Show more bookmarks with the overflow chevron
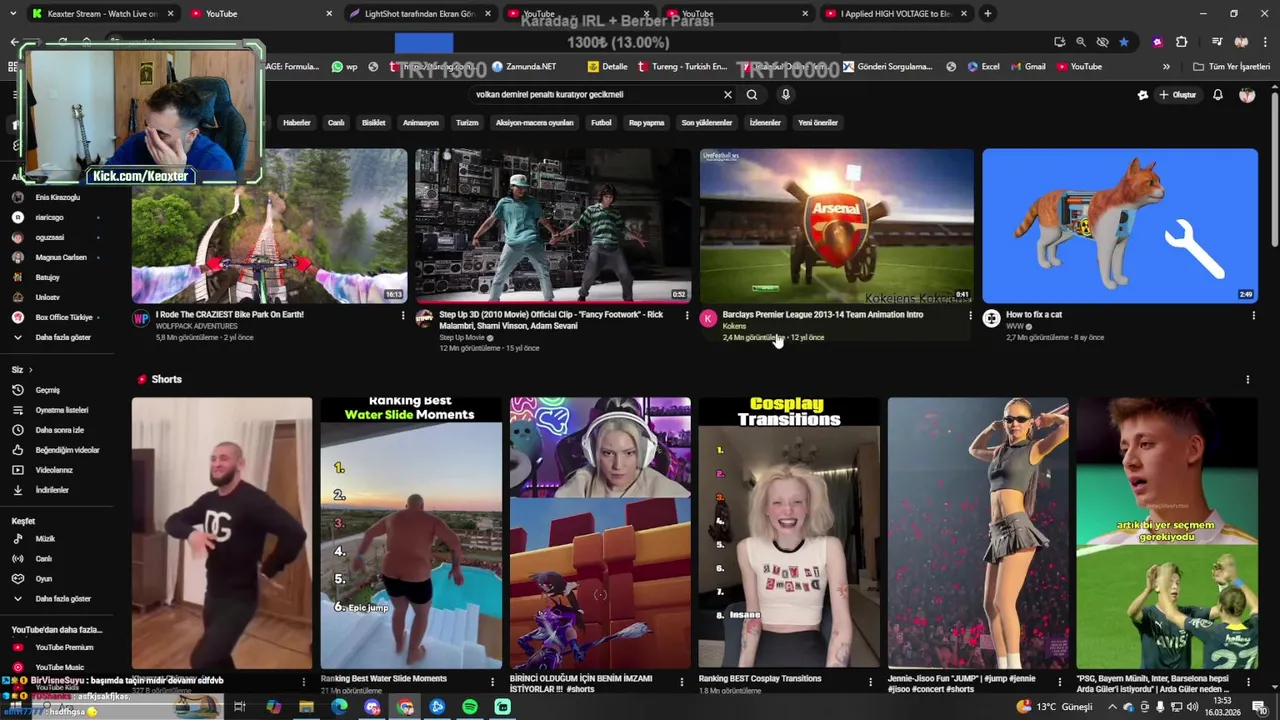1280x720 pixels. [1166, 67]
